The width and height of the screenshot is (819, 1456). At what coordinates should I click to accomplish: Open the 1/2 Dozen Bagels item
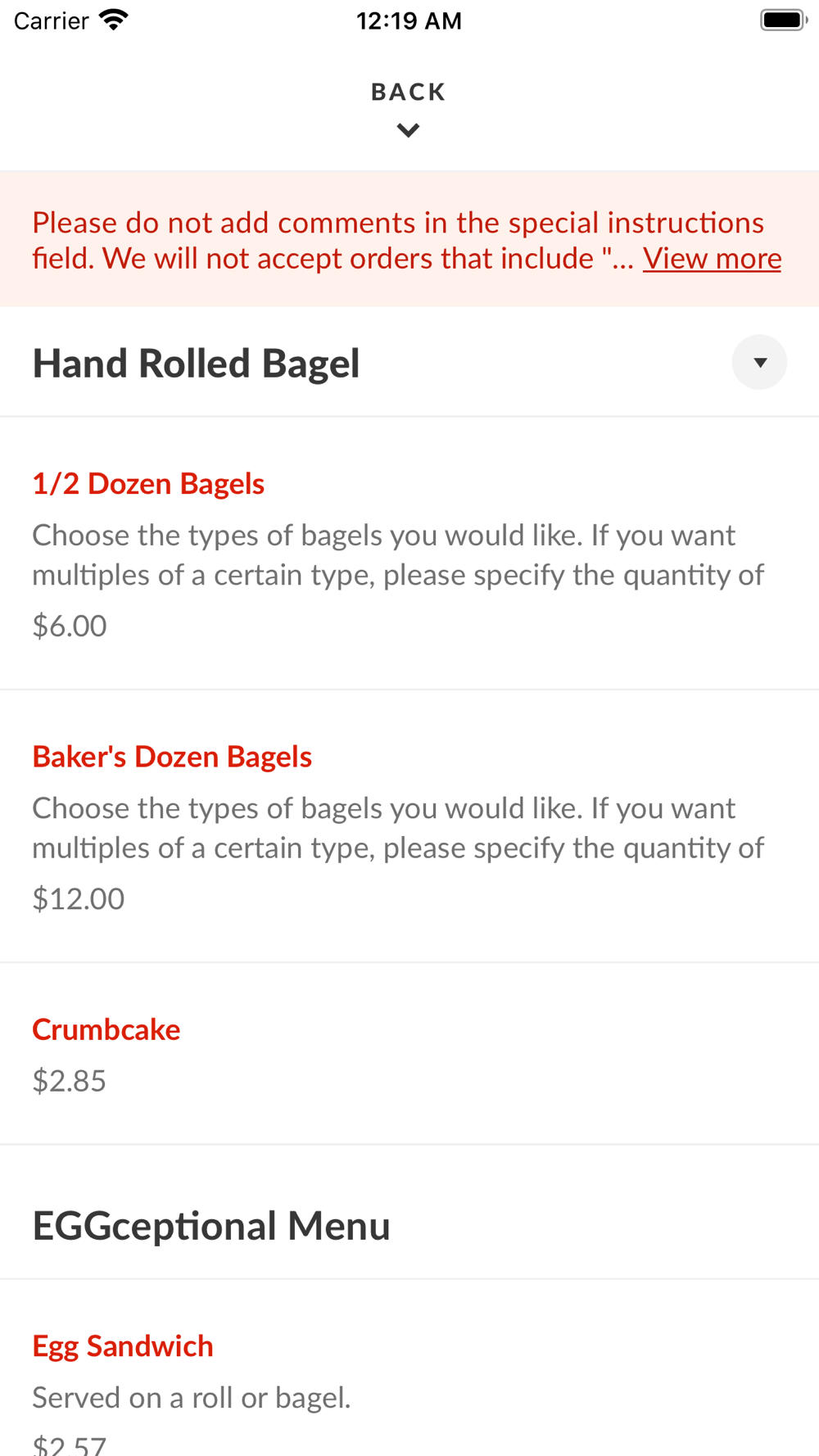click(x=148, y=484)
